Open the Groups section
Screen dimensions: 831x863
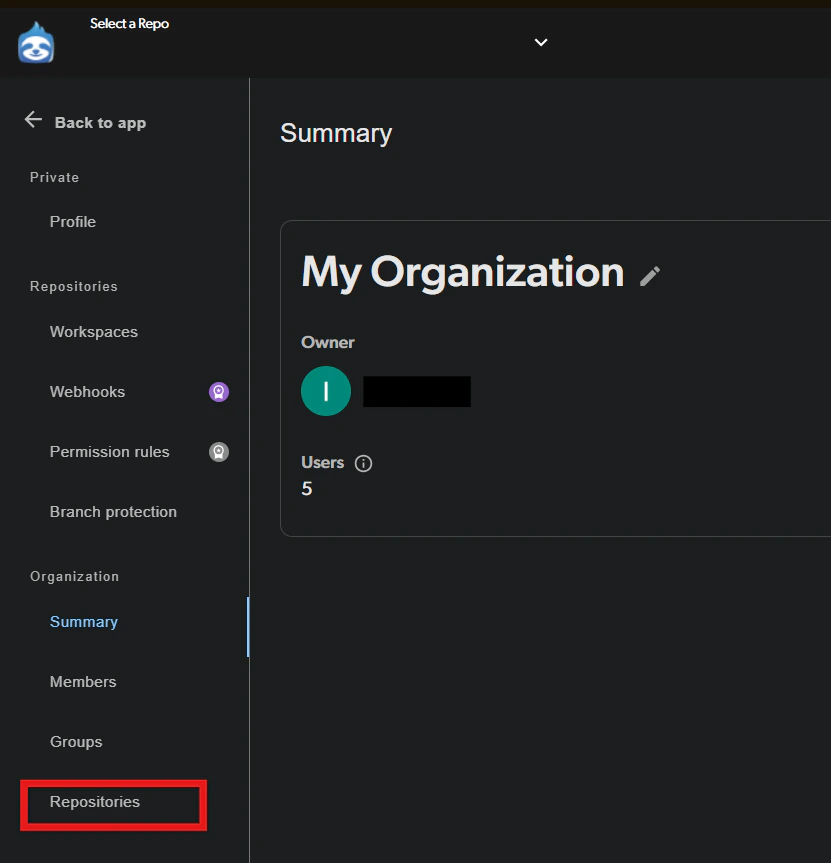(x=75, y=741)
